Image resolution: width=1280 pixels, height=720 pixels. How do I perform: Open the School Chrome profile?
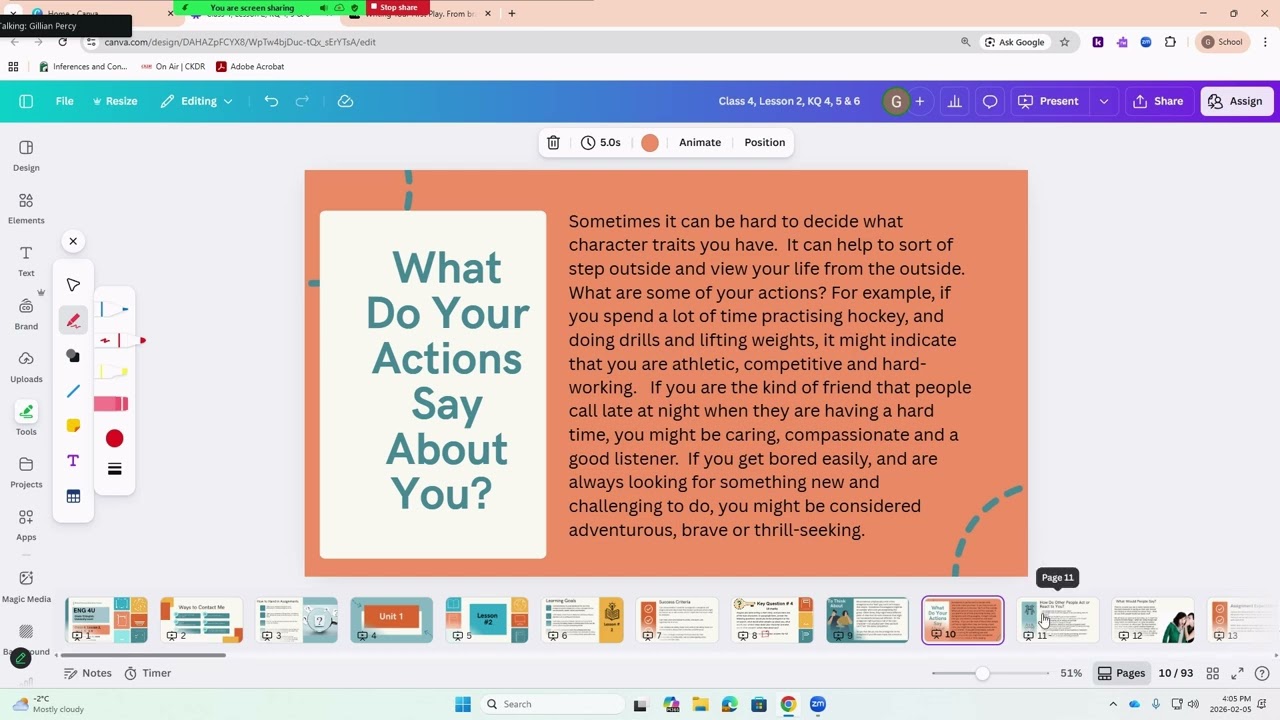pyautogui.click(x=1222, y=42)
